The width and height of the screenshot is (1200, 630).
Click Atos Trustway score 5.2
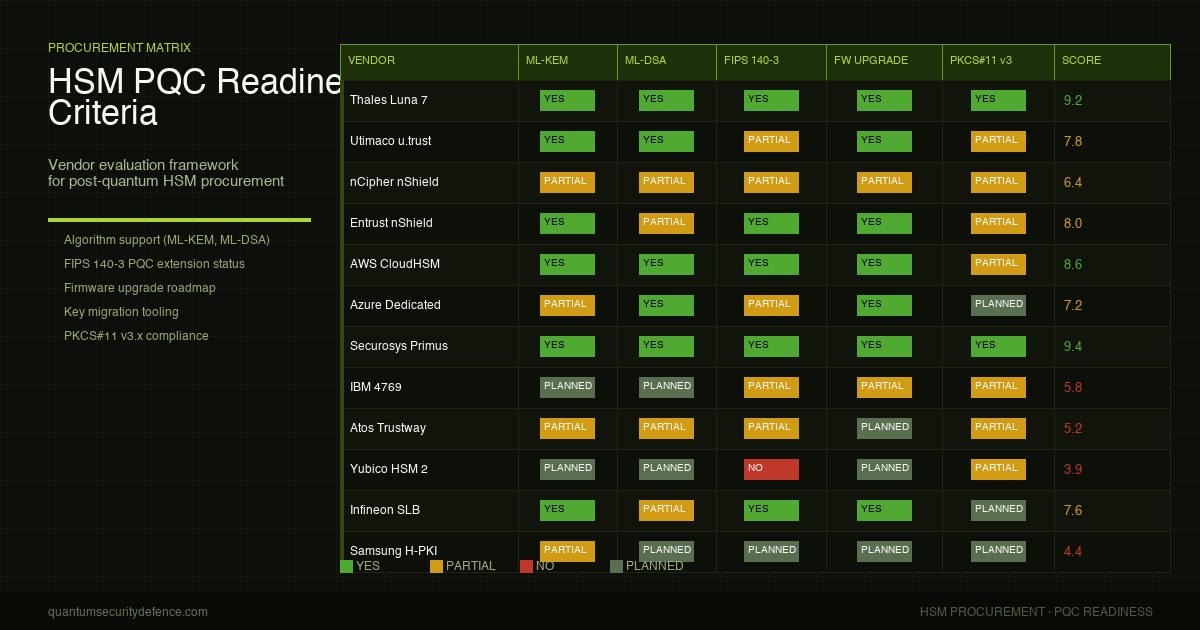pos(1073,428)
